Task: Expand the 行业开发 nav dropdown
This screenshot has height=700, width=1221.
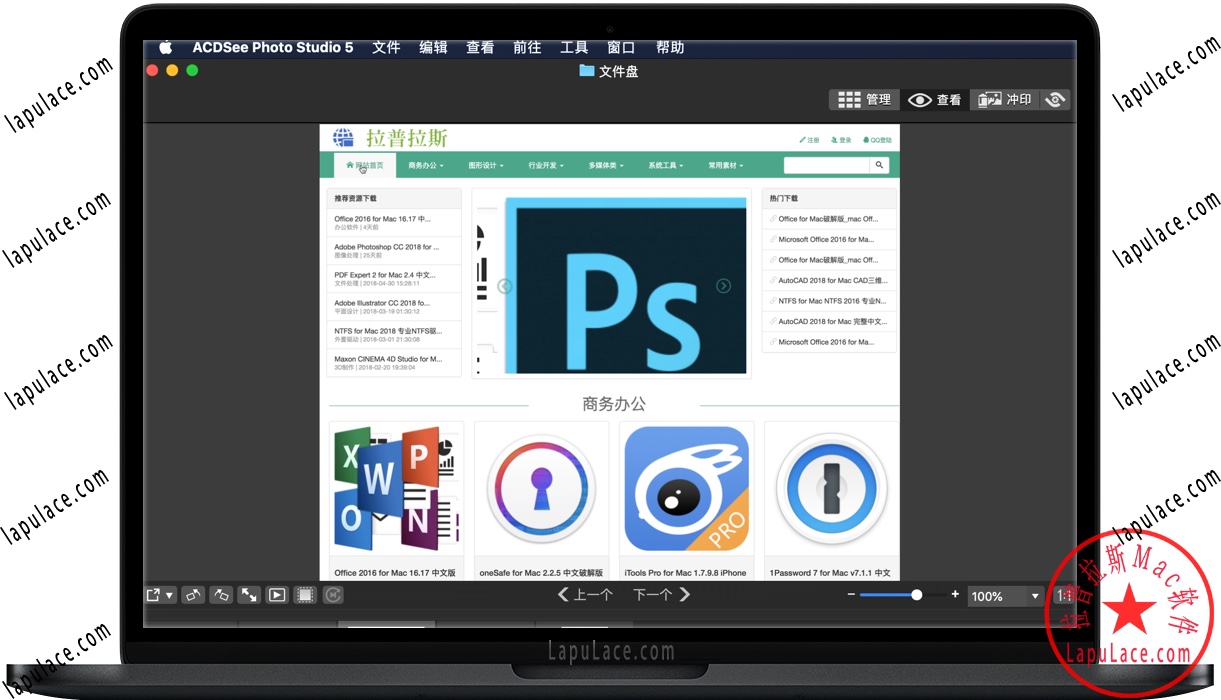Action: [546, 165]
